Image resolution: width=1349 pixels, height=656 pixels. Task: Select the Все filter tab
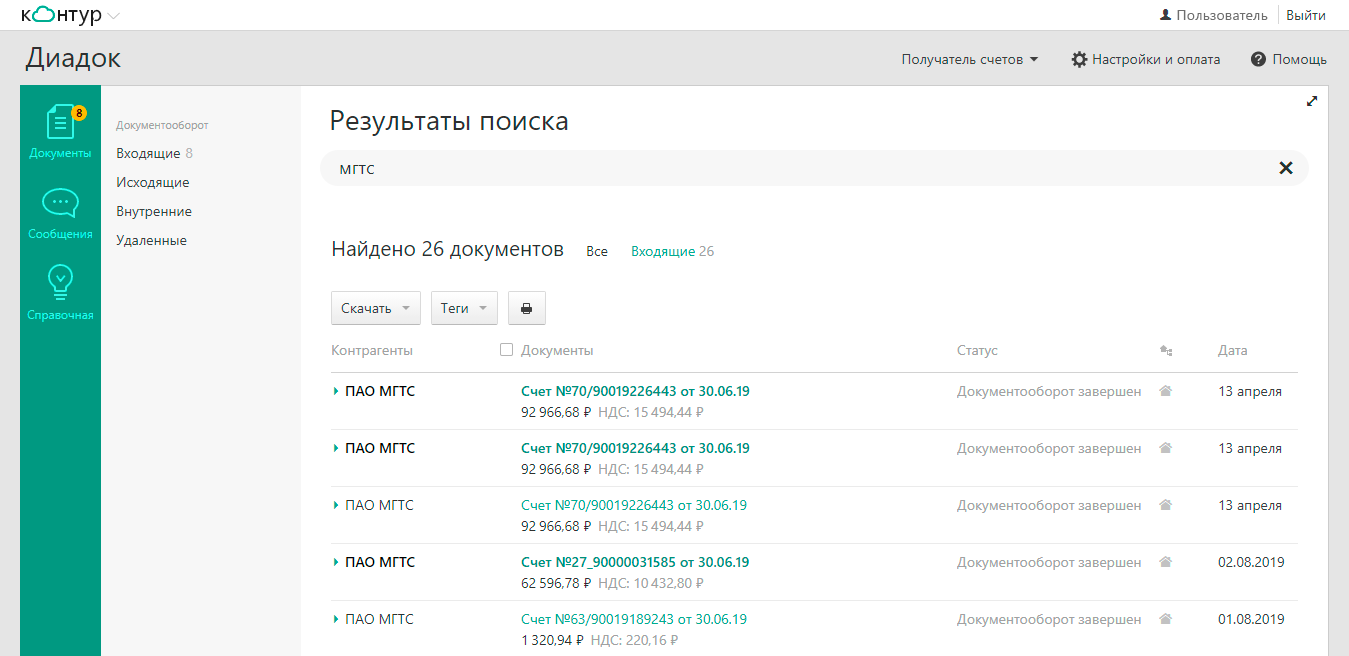click(x=597, y=251)
